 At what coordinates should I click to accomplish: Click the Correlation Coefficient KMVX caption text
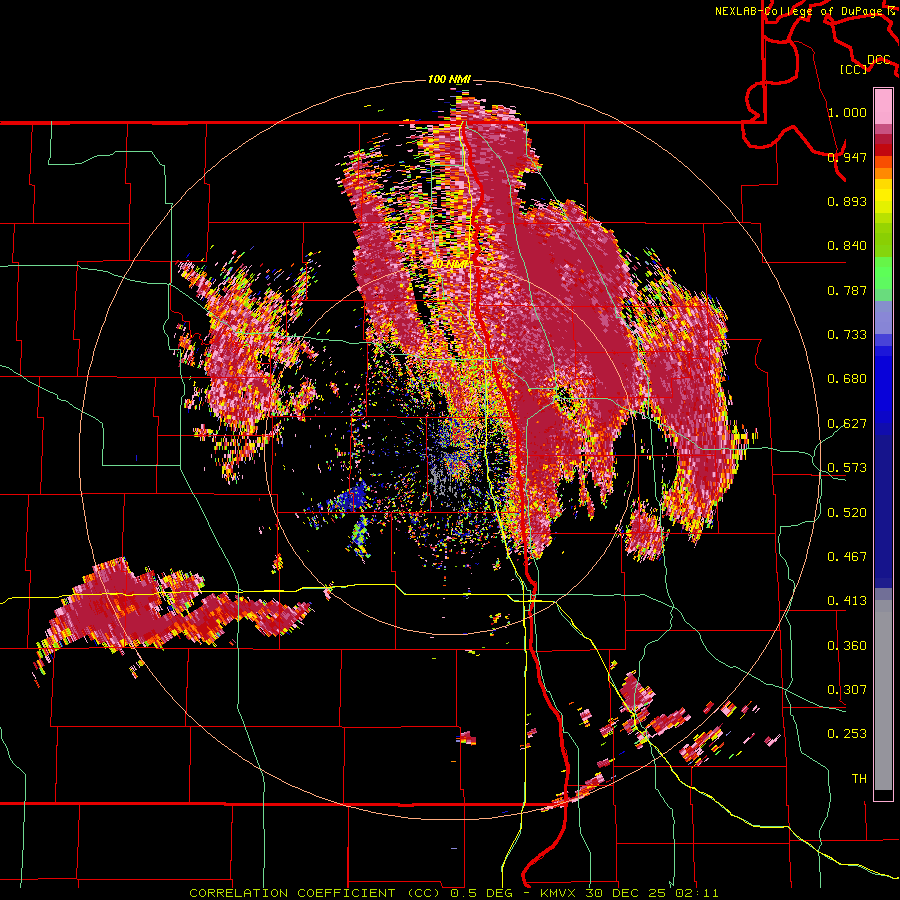pos(454,893)
